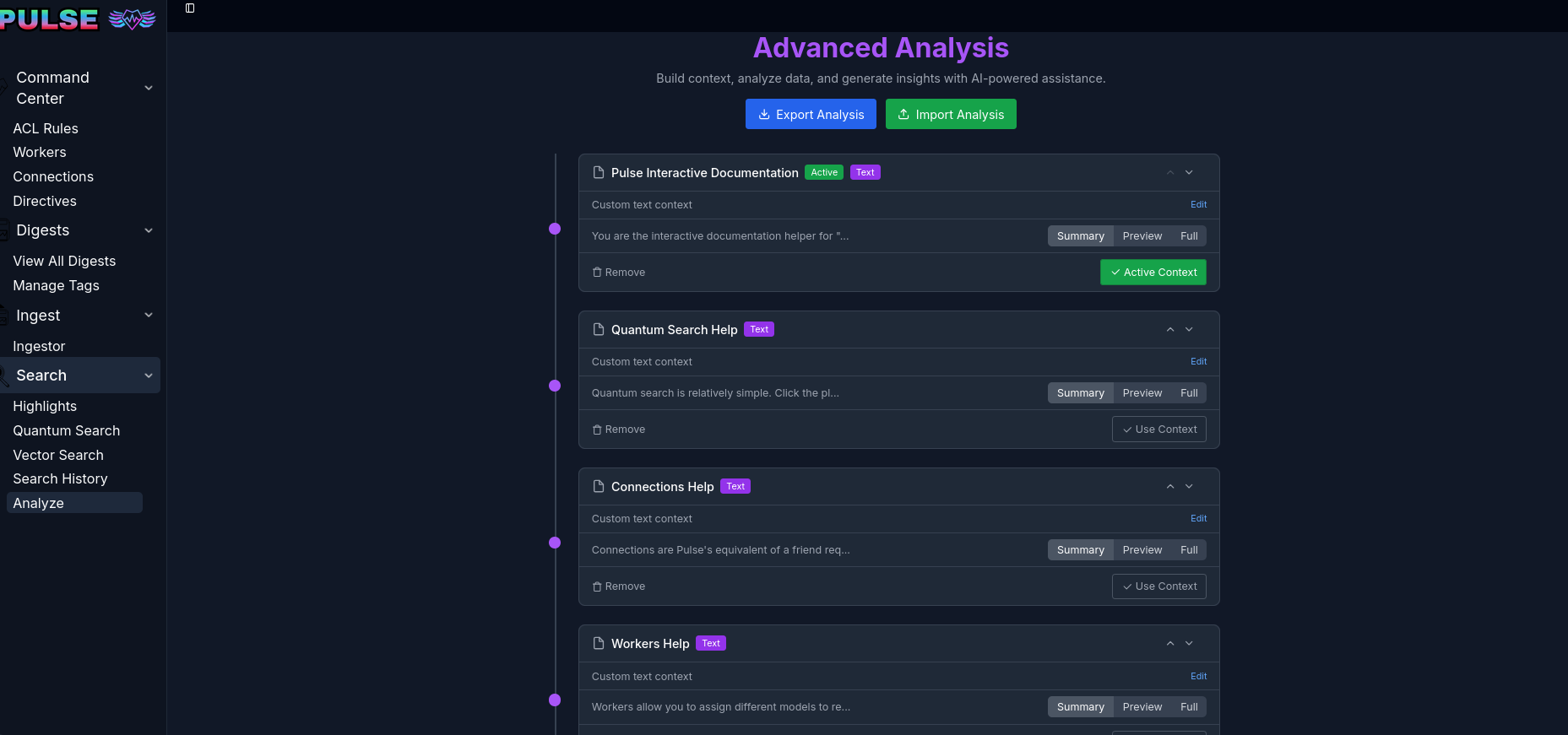Remove the Quantum Search Help context
1568x735 pixels.
tap(619, 430)
